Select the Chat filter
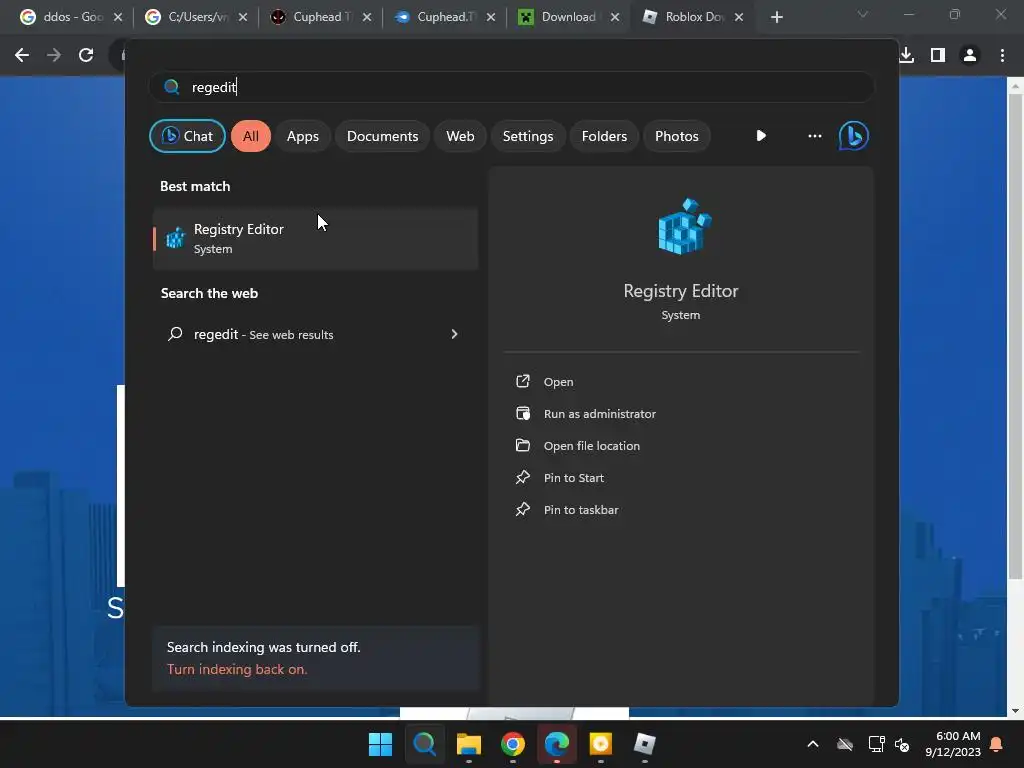Viewport: 1024px width, 768px height. (x=187, y=136)
